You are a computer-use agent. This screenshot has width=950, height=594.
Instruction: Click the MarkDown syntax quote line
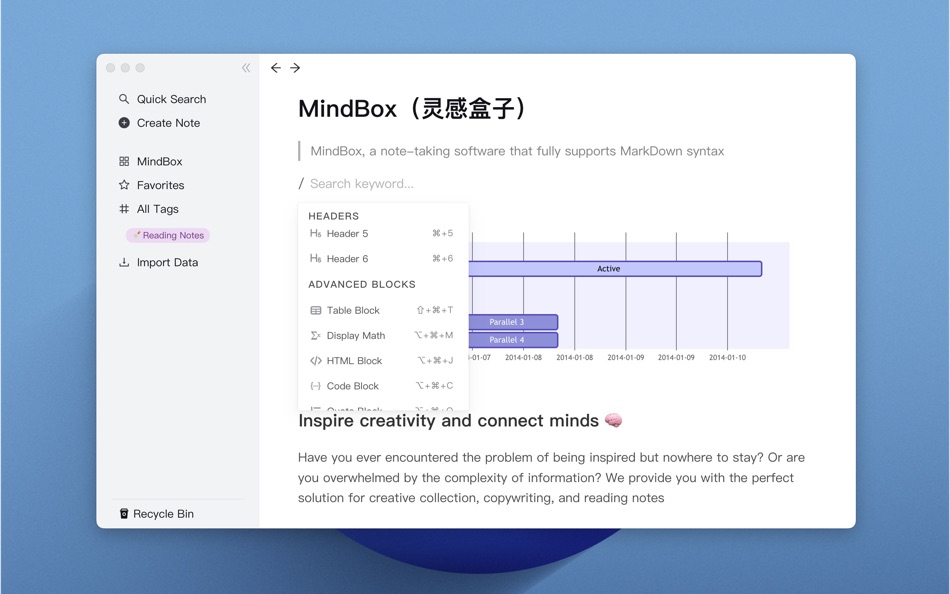click(x=517, y=151)
